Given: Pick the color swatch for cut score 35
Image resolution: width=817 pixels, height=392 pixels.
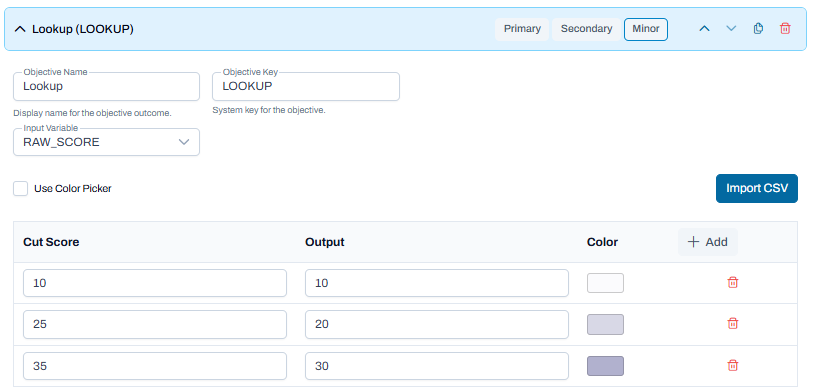Looking at the screenshot, I should (605, 366).
